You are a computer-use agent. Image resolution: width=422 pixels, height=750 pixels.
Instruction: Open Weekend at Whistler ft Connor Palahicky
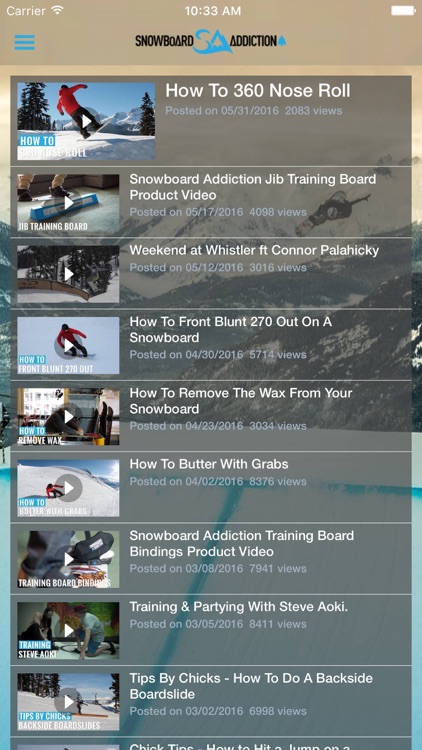254,250
